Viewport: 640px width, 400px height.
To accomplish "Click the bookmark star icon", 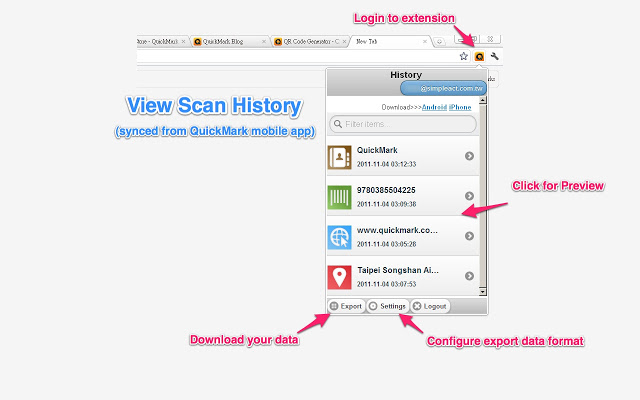I will [x=463, y=56].
